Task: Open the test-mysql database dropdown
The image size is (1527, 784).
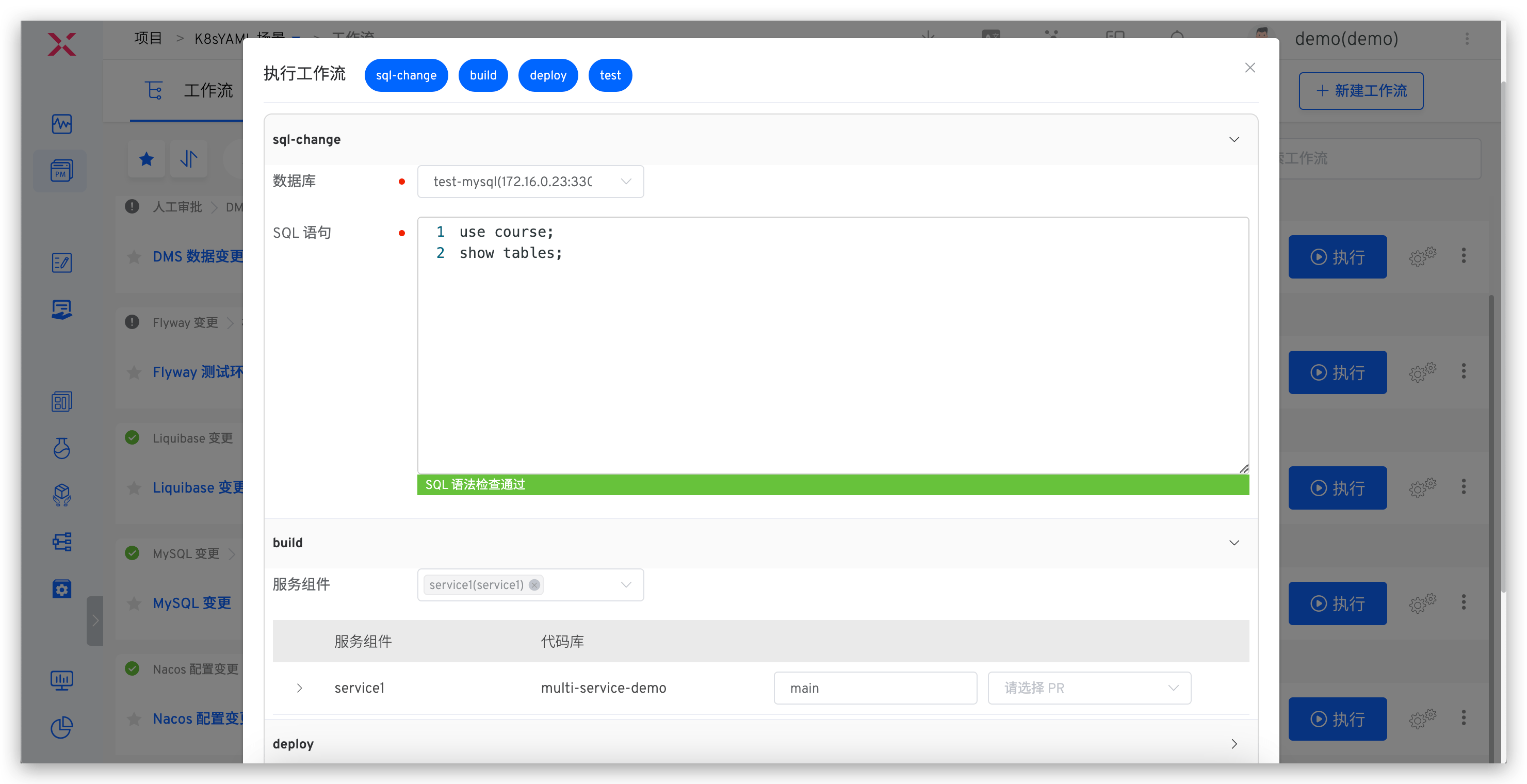Action: (x=530, y=182)
